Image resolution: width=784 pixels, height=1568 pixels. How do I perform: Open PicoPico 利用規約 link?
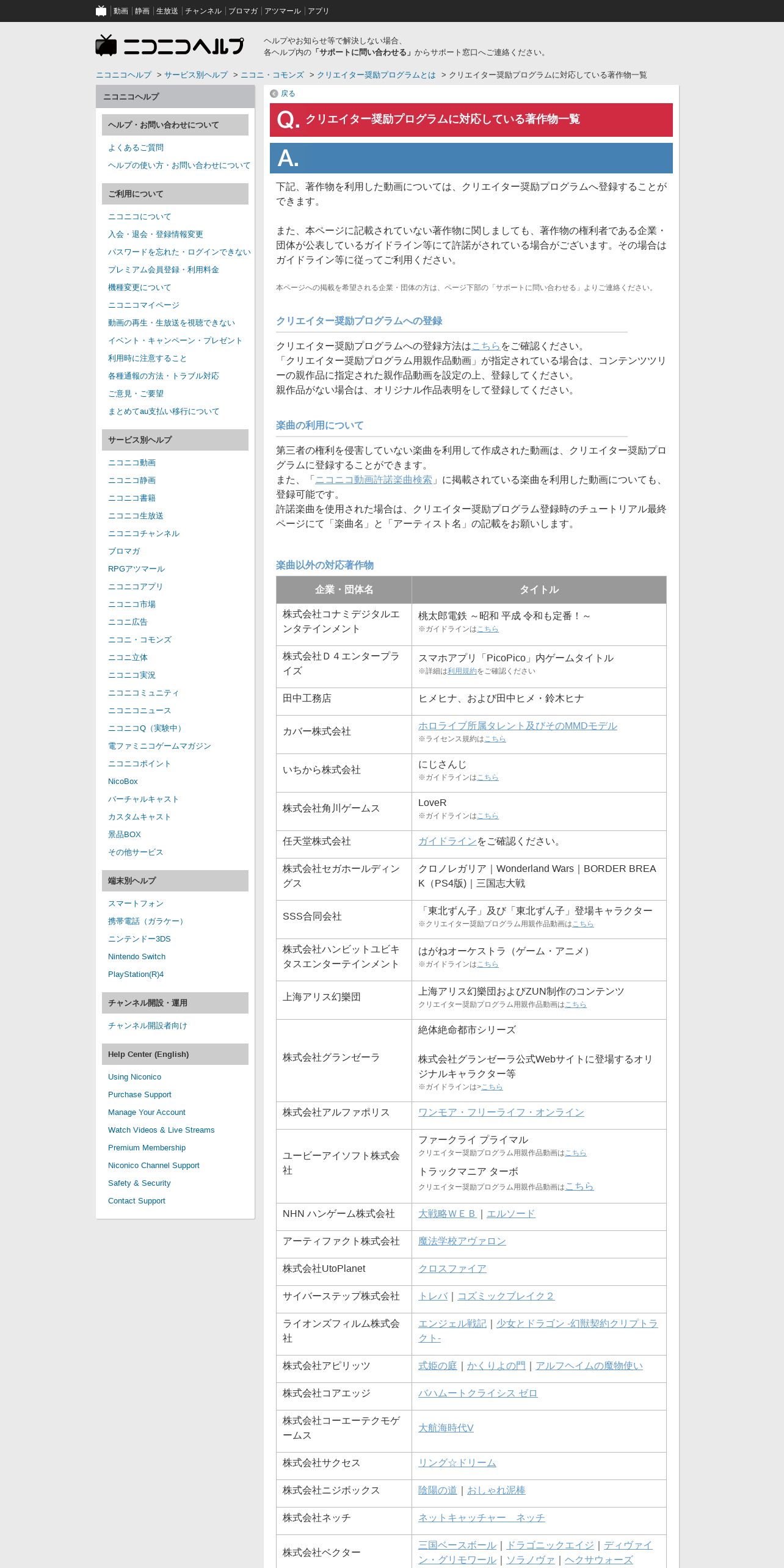click(462, 671)
